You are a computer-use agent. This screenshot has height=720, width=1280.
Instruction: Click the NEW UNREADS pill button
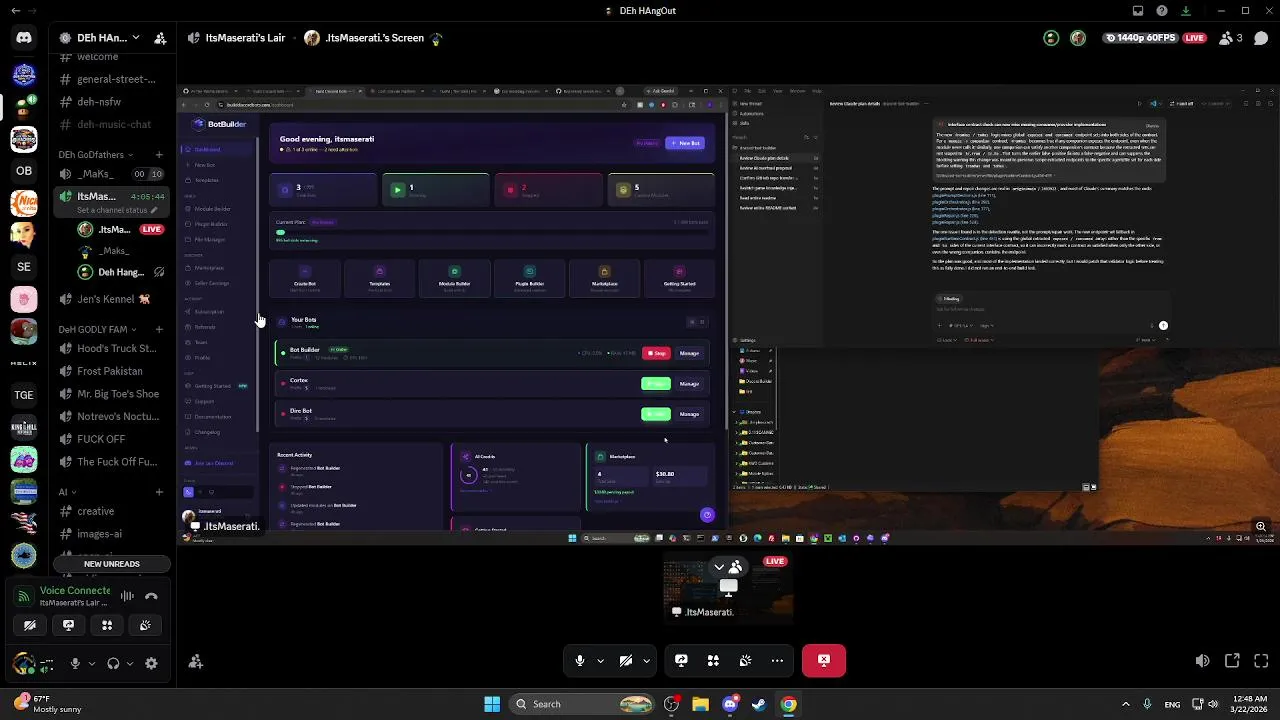pyautogui.click(x=111, y=564)
